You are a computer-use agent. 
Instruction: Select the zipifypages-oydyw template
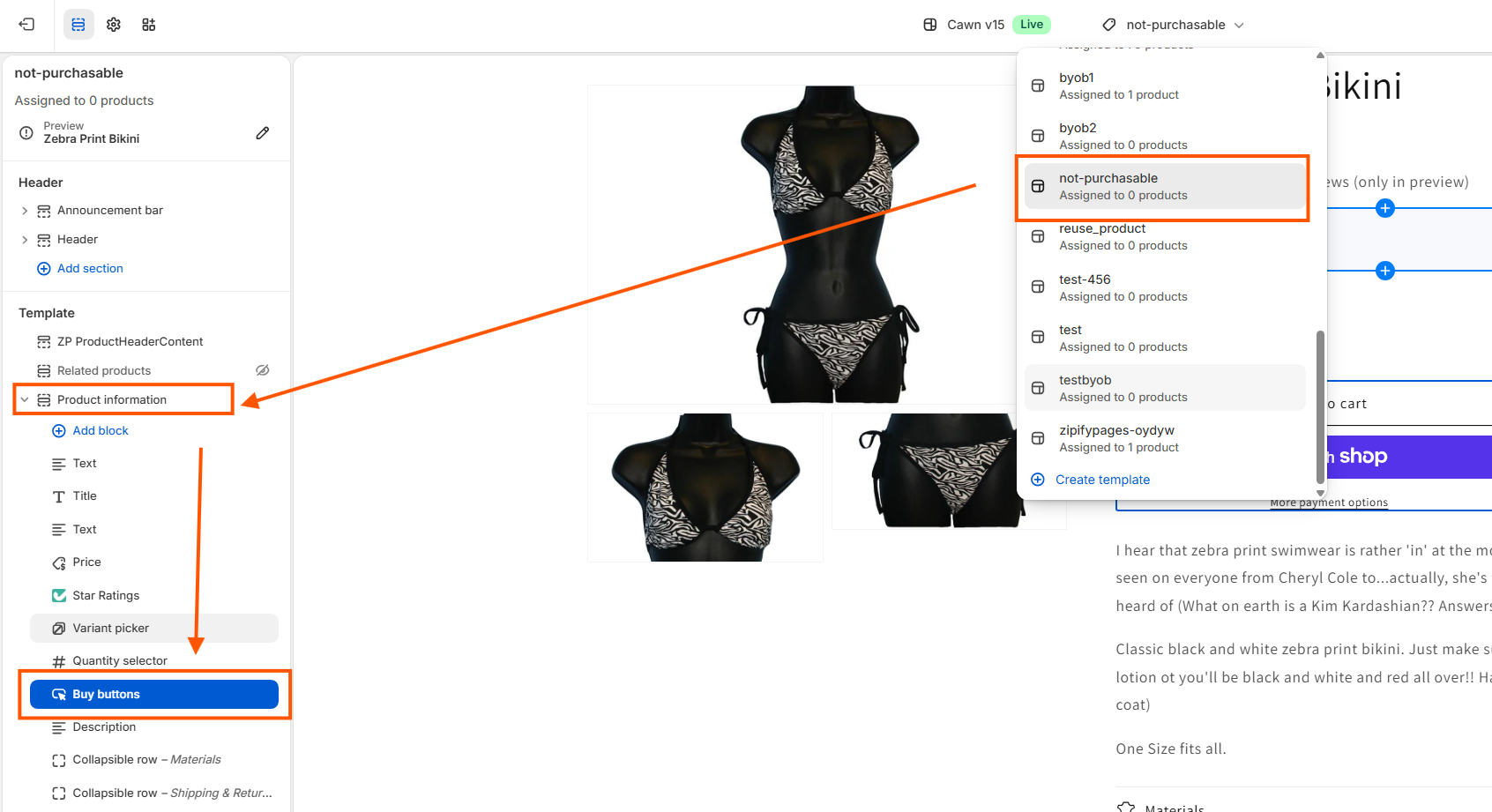(x=1165, y=438)
